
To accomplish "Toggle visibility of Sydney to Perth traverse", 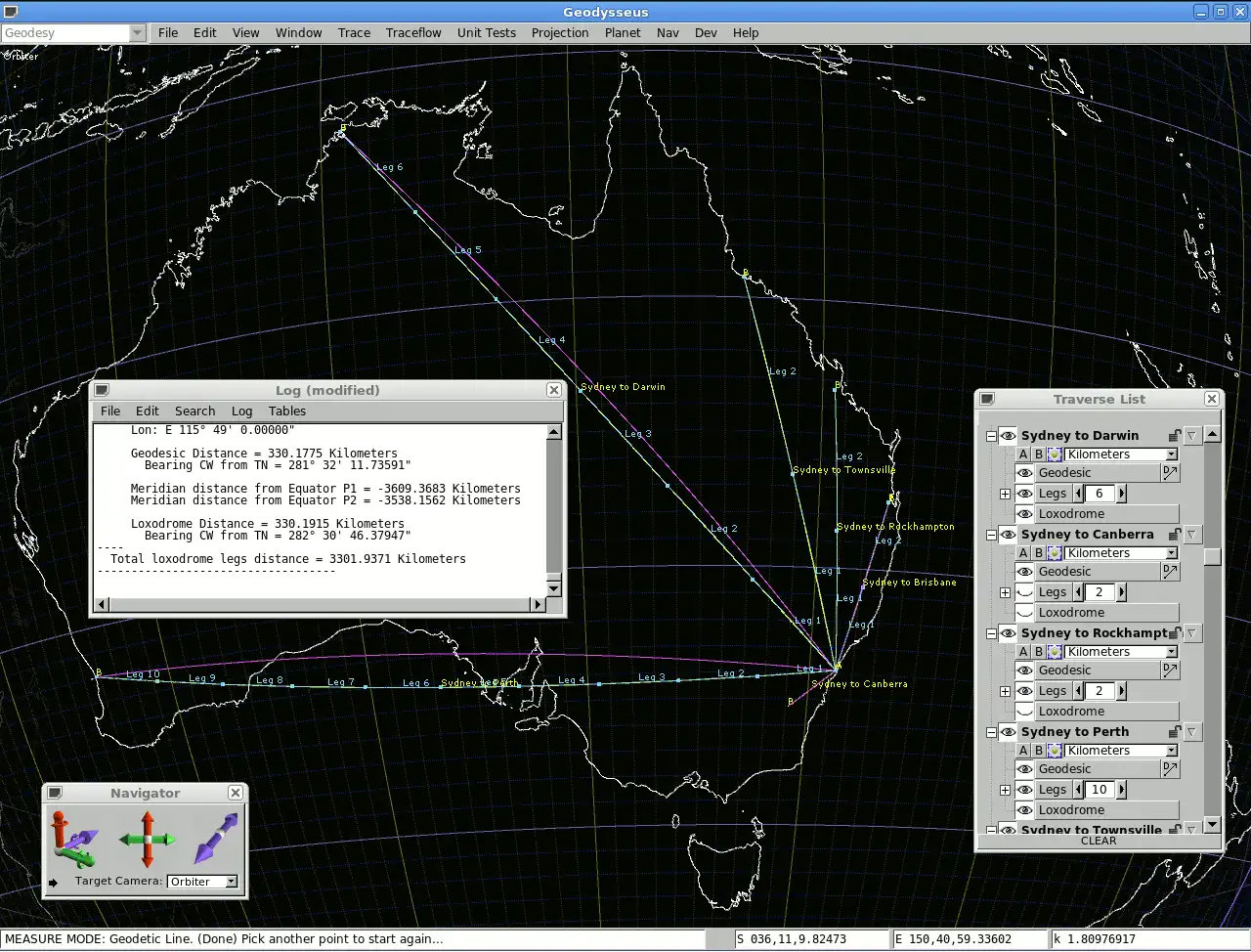I will coord(1008,732).
